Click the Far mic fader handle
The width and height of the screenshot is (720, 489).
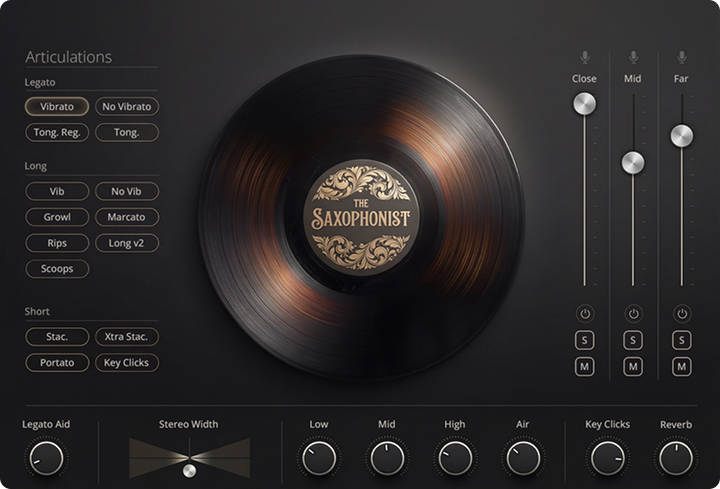(682, 136)
